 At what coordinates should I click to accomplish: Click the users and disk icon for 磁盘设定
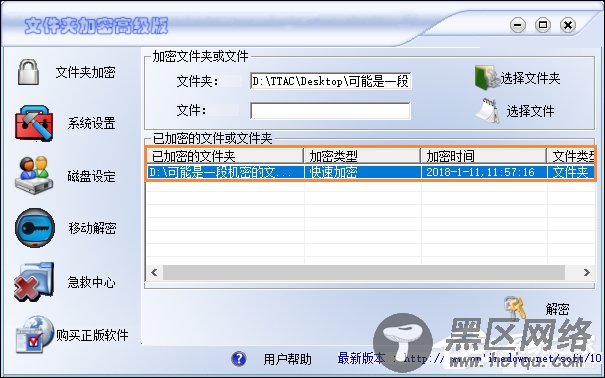click(x=34, y=175)
